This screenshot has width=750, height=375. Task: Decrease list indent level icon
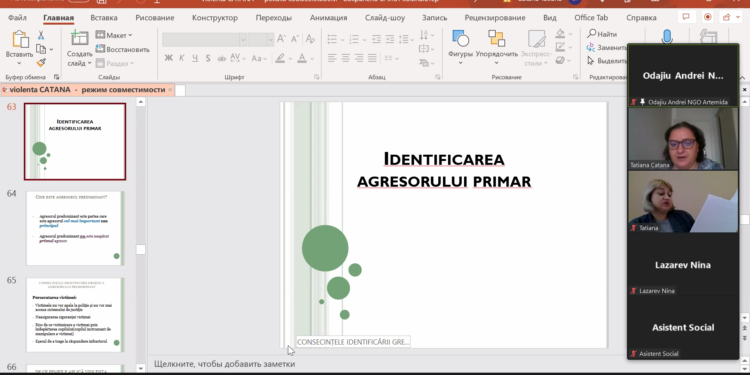pos(376,39)
